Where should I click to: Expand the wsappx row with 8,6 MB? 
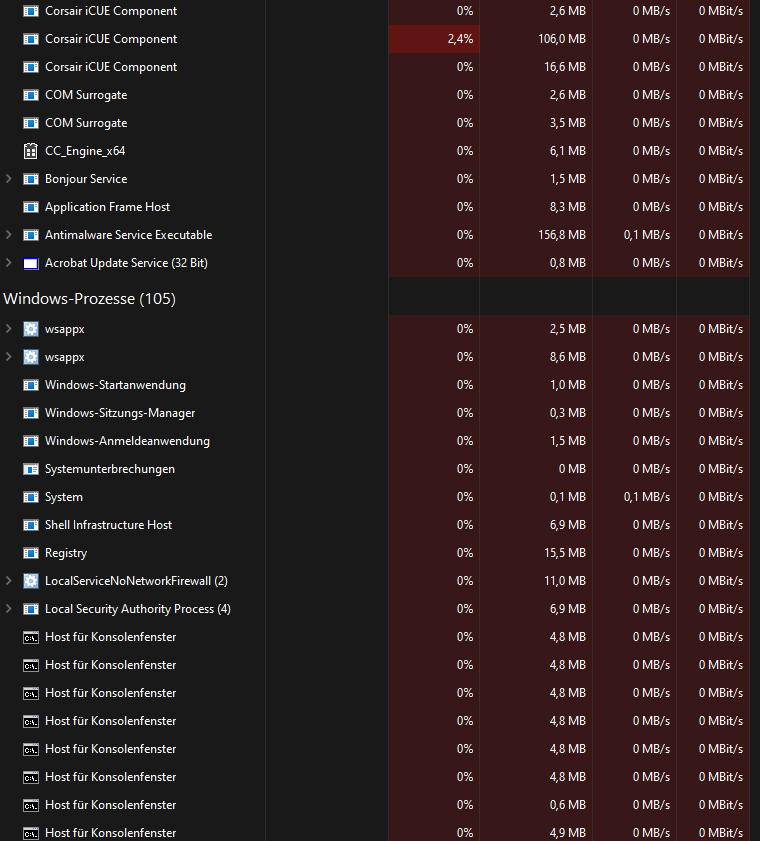tap(9, 356)
